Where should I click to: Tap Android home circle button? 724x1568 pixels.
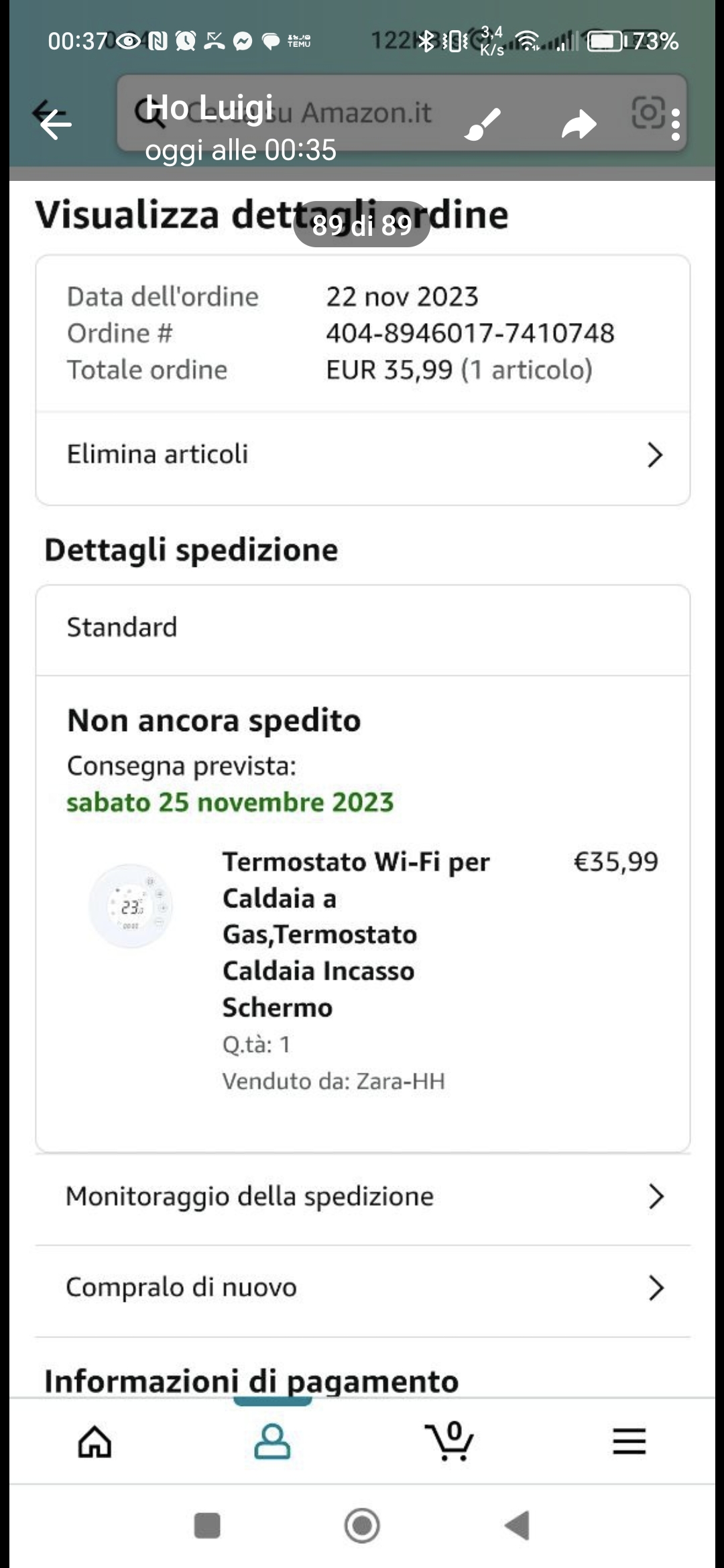coord(362,1526)
